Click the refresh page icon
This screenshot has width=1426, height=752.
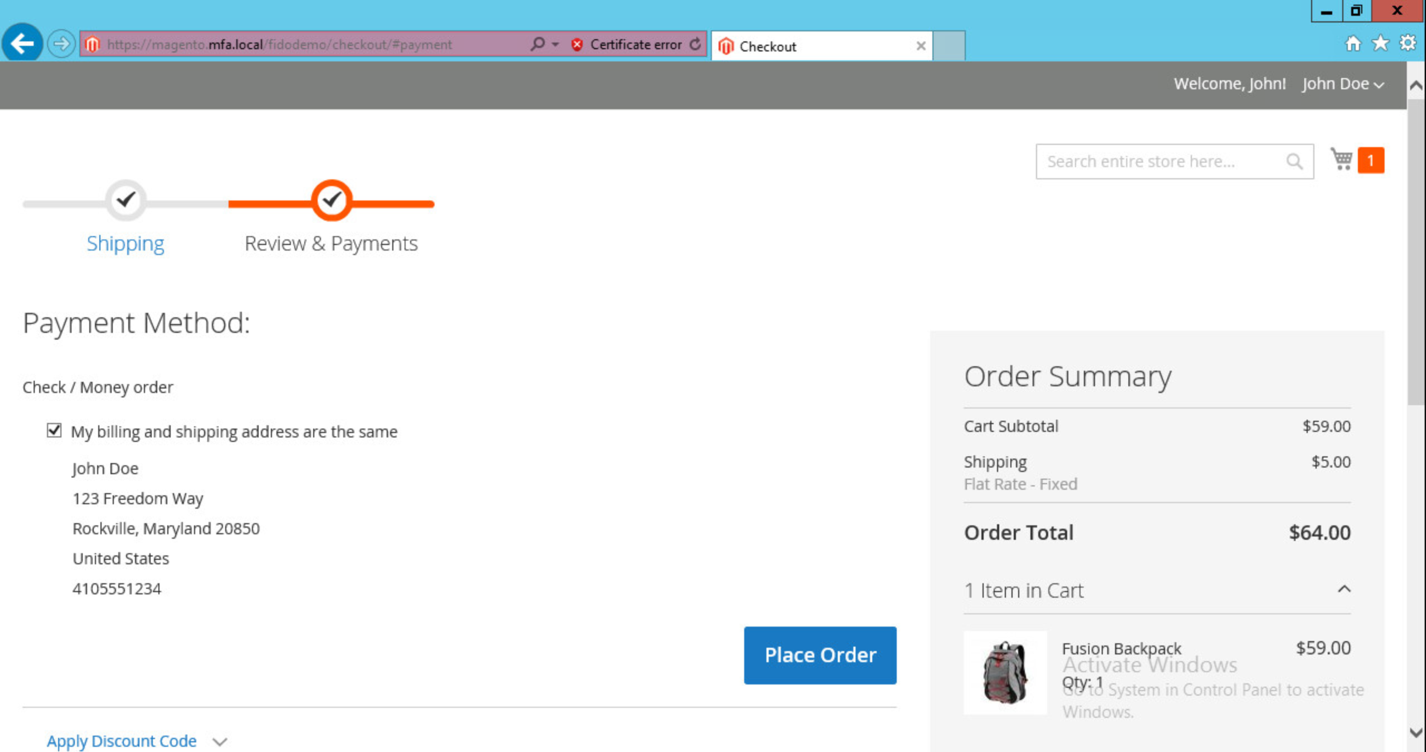695,44
